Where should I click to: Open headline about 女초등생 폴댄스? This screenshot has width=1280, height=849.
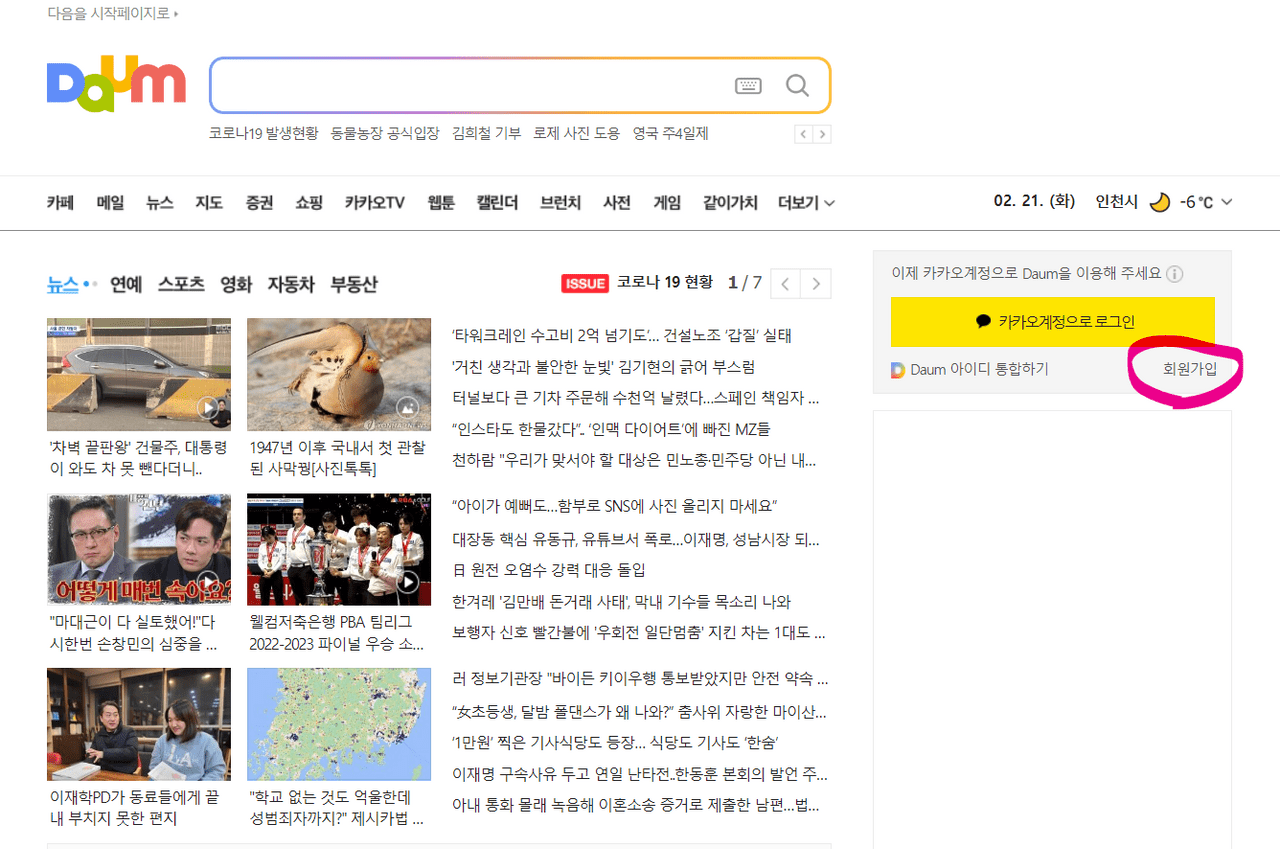point(640,713)
